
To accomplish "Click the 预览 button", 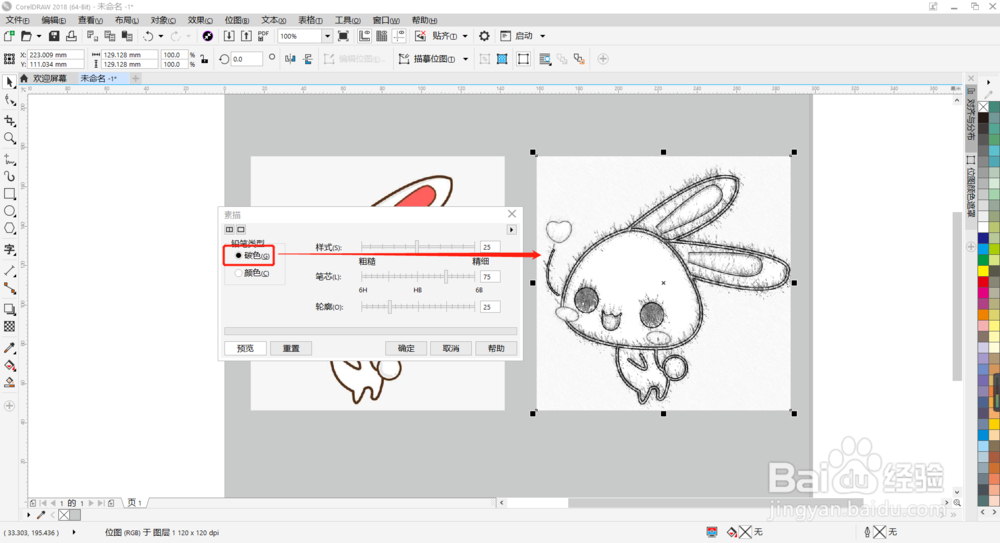I will point(246,348).
